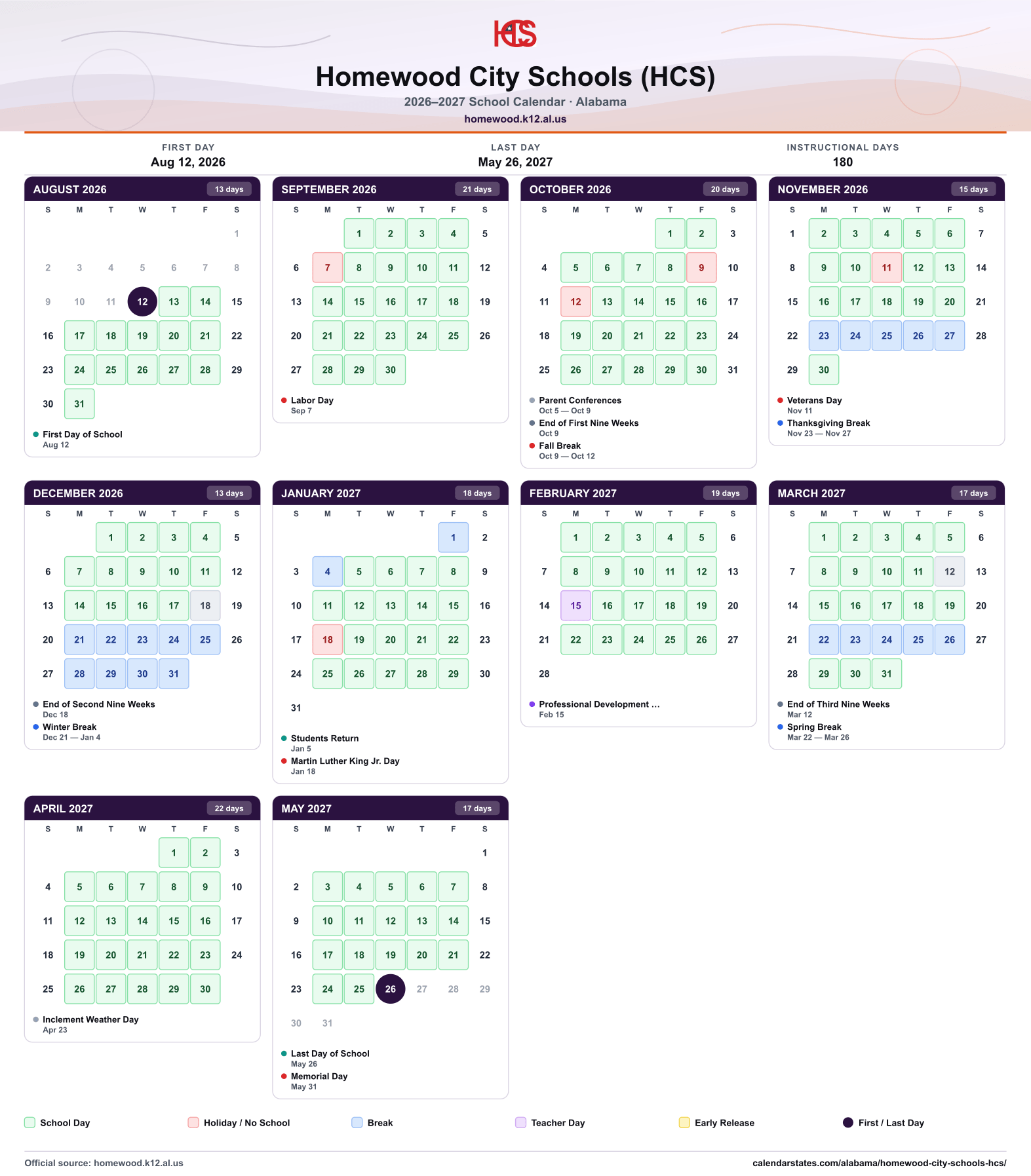Click the Teacher Day legend swatch
This screenshot has width=1031, height=1176.
pyautogui.click(x=521, y=1123)
